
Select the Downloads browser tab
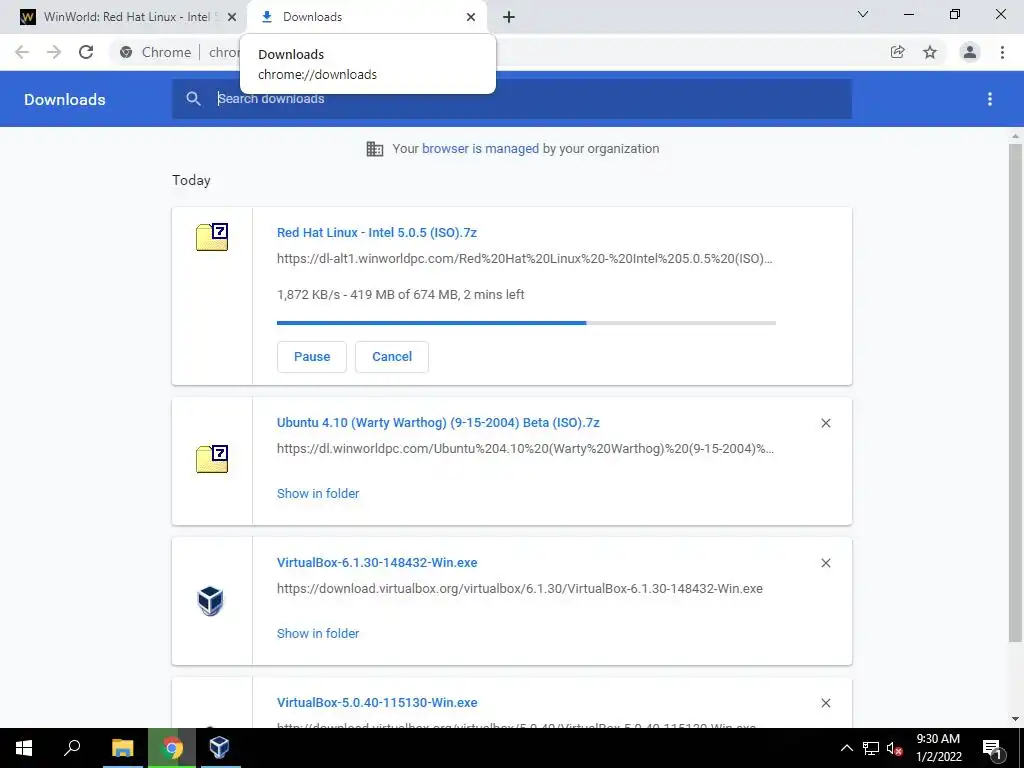(366, 17)
